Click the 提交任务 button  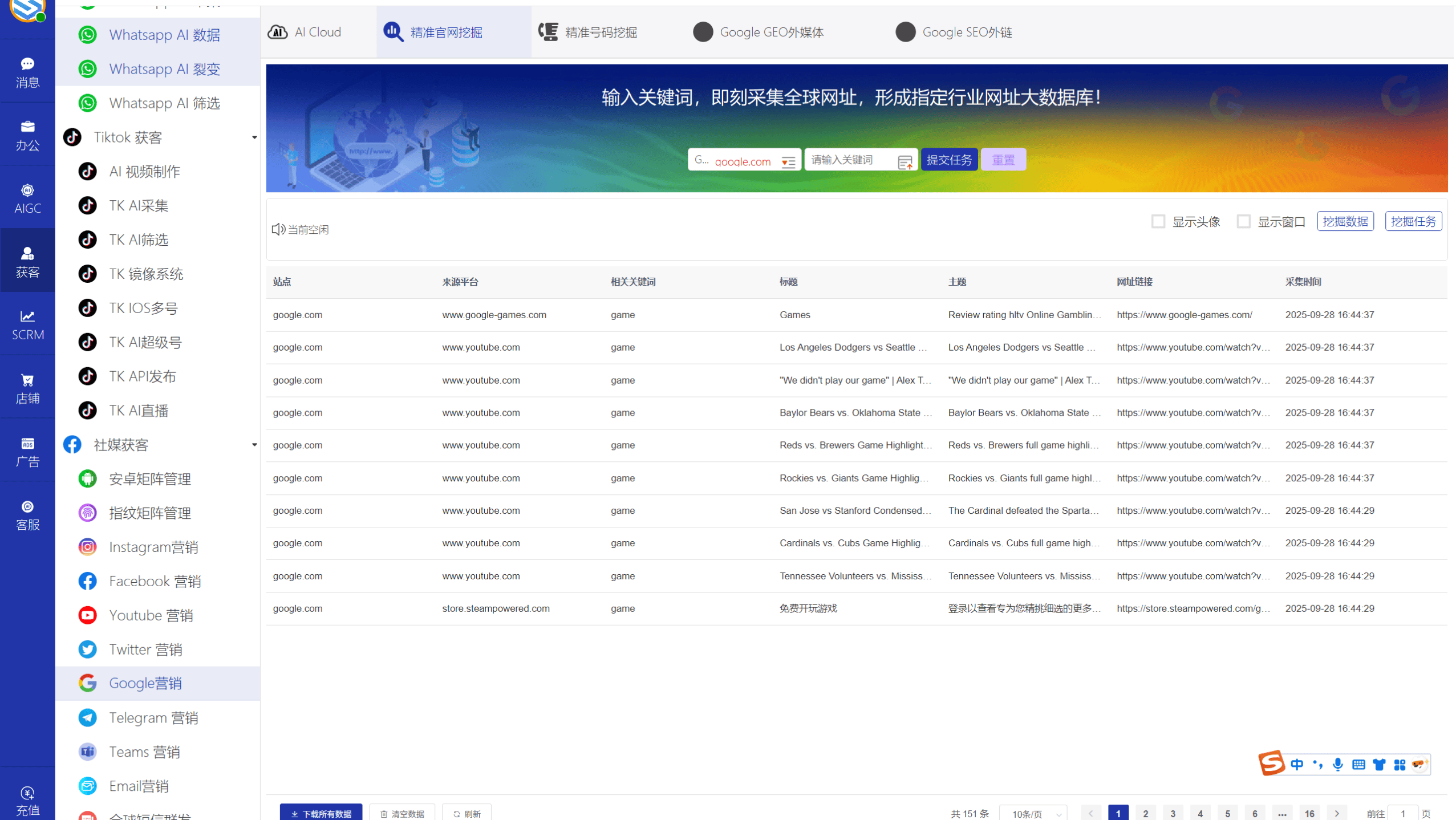(x=949, y=159)
